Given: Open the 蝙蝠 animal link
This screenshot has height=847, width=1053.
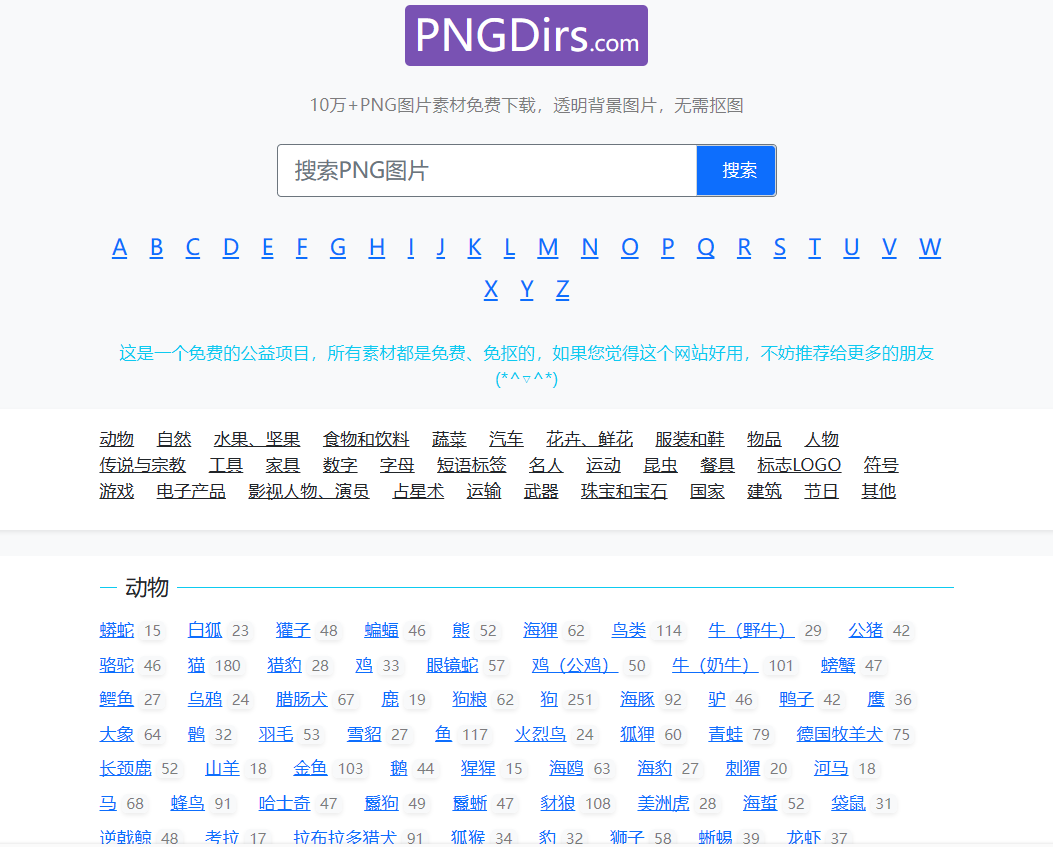Looking at the screenshot, I should [381, 630].
